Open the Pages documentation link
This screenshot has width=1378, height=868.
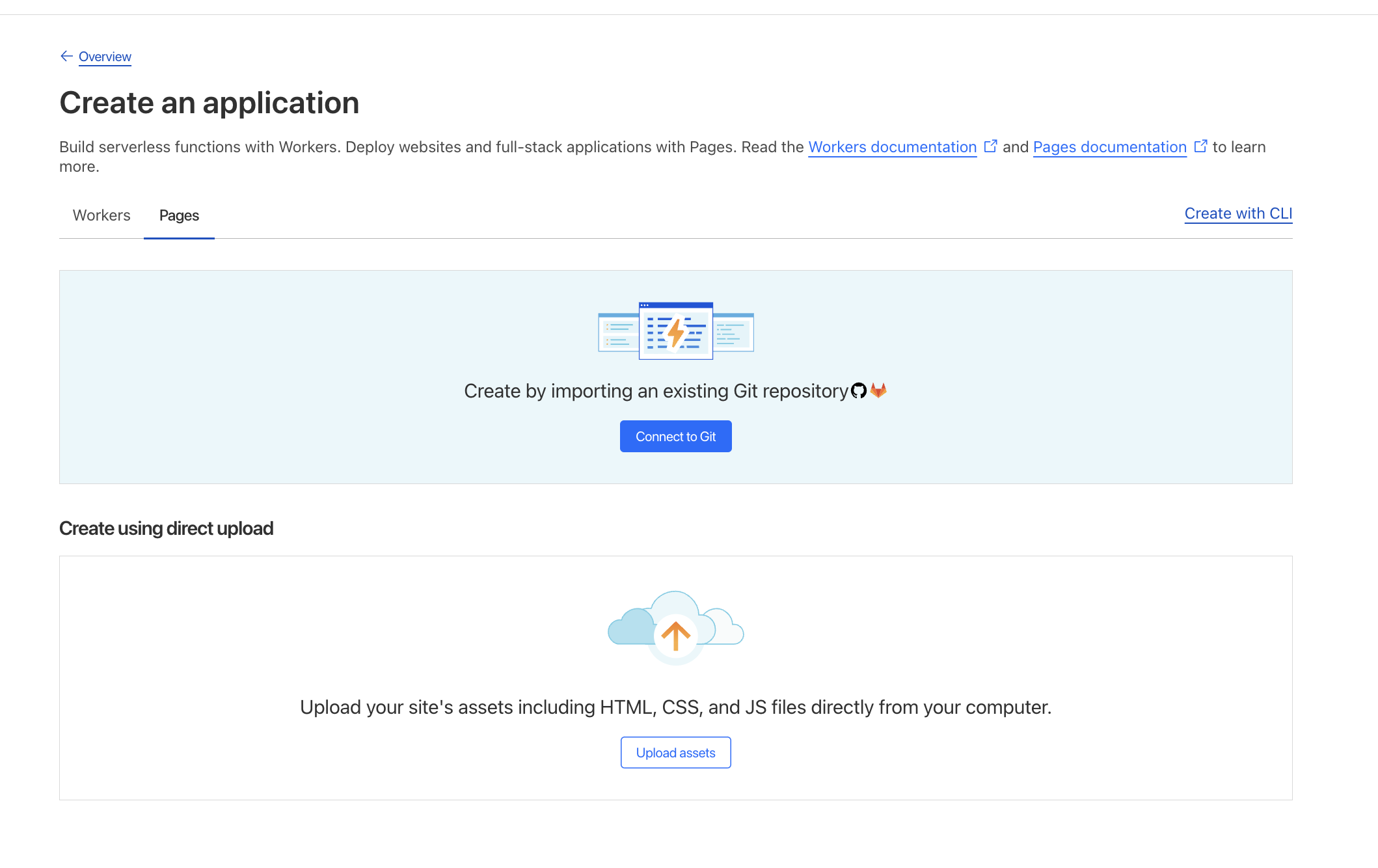tap(1109, 147)
